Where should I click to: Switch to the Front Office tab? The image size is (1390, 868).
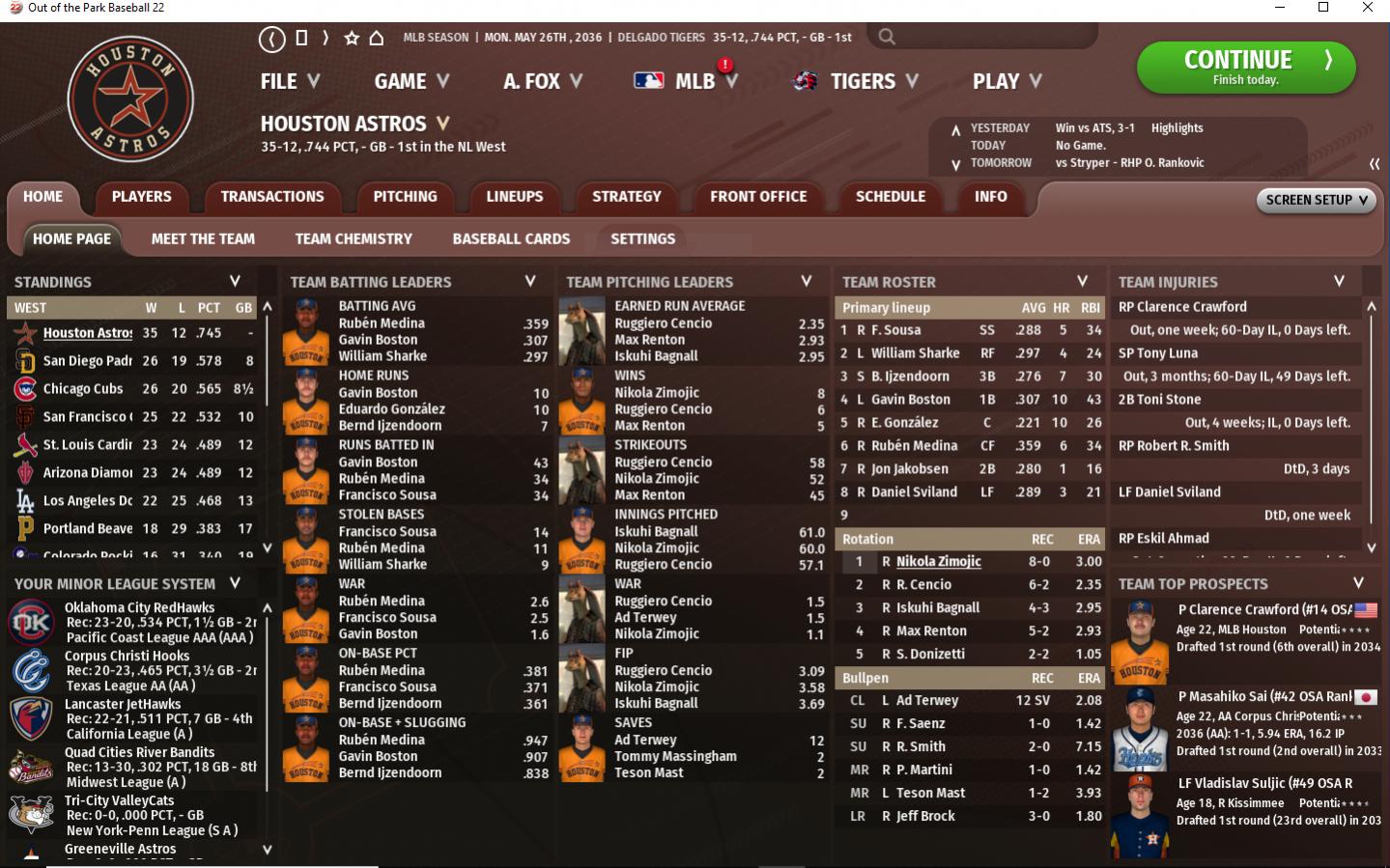pos(758,196)
